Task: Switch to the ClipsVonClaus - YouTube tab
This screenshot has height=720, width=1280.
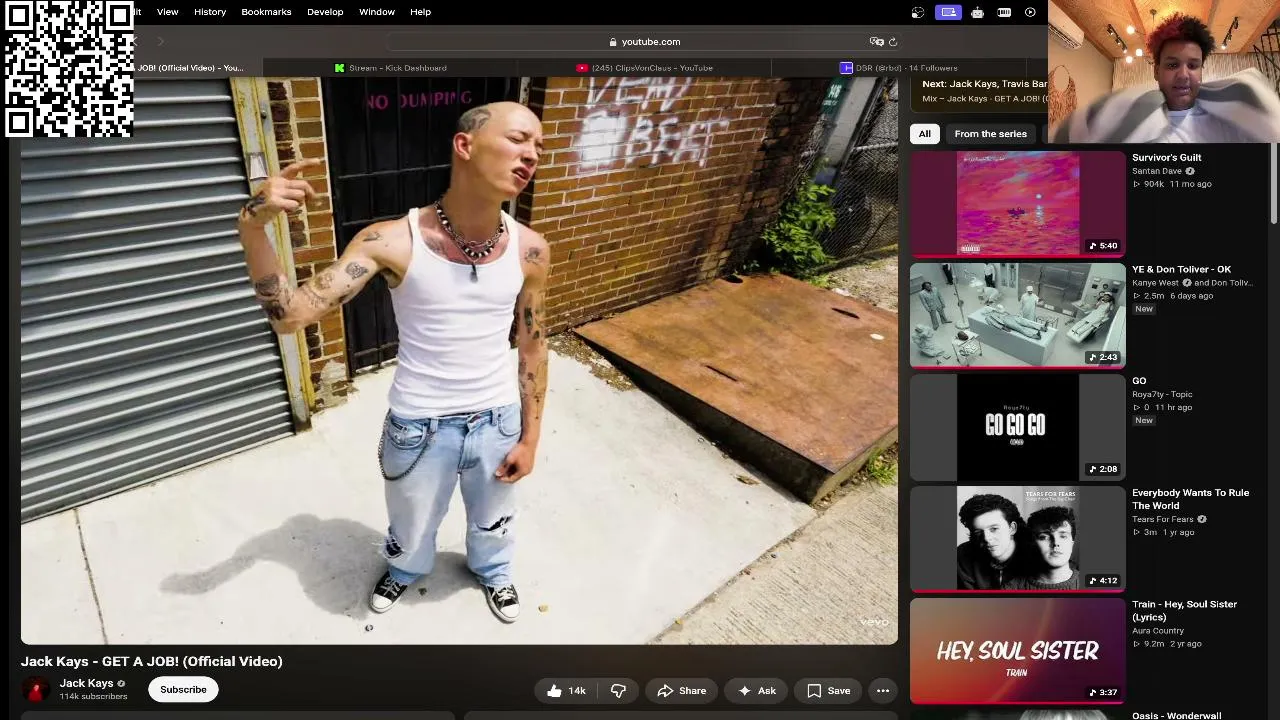Action: click(645, 68)
